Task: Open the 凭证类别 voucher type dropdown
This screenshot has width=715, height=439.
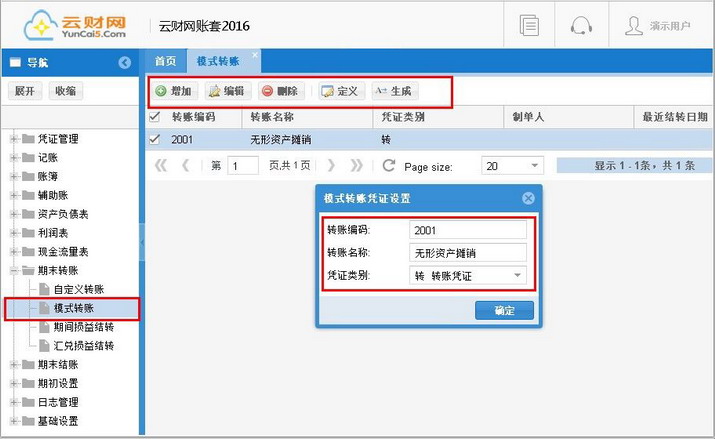Action: tap(518, 275)
